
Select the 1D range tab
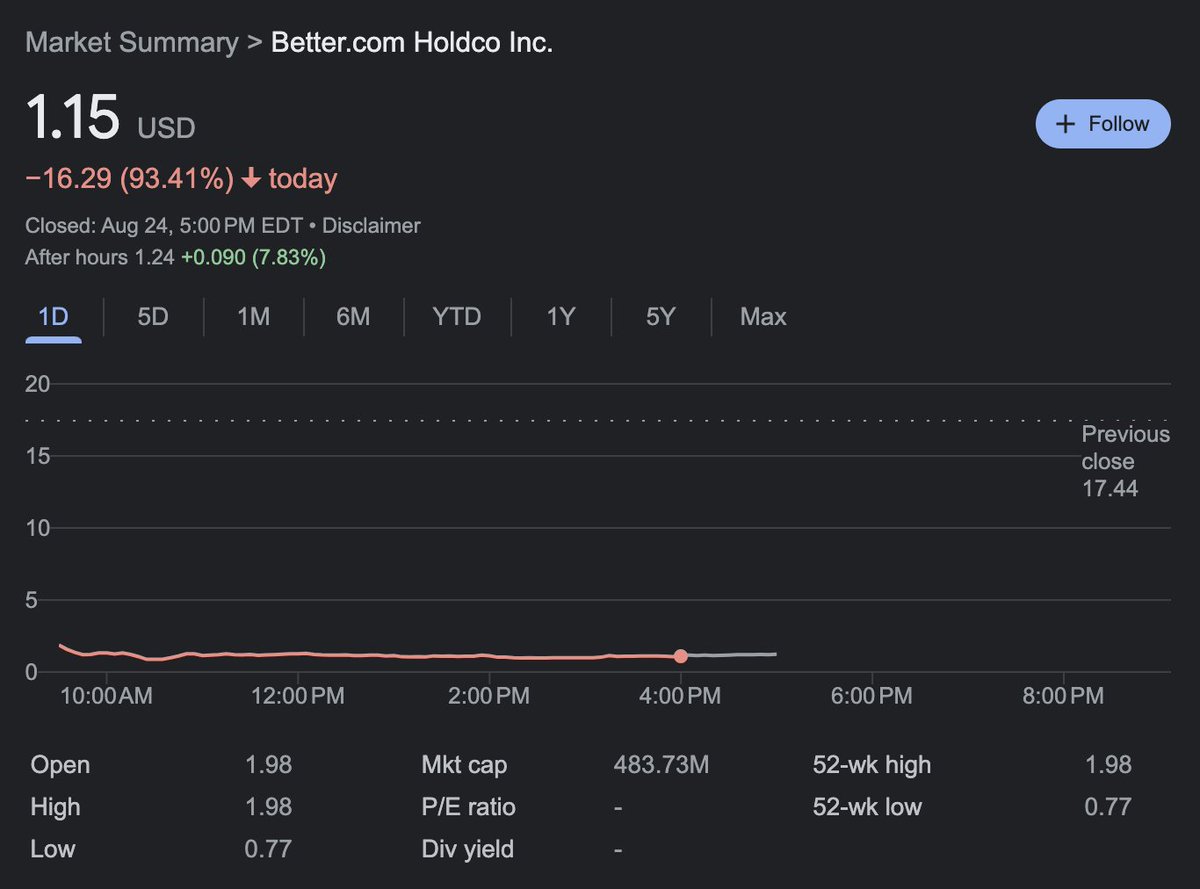click(x=53, y=317)
